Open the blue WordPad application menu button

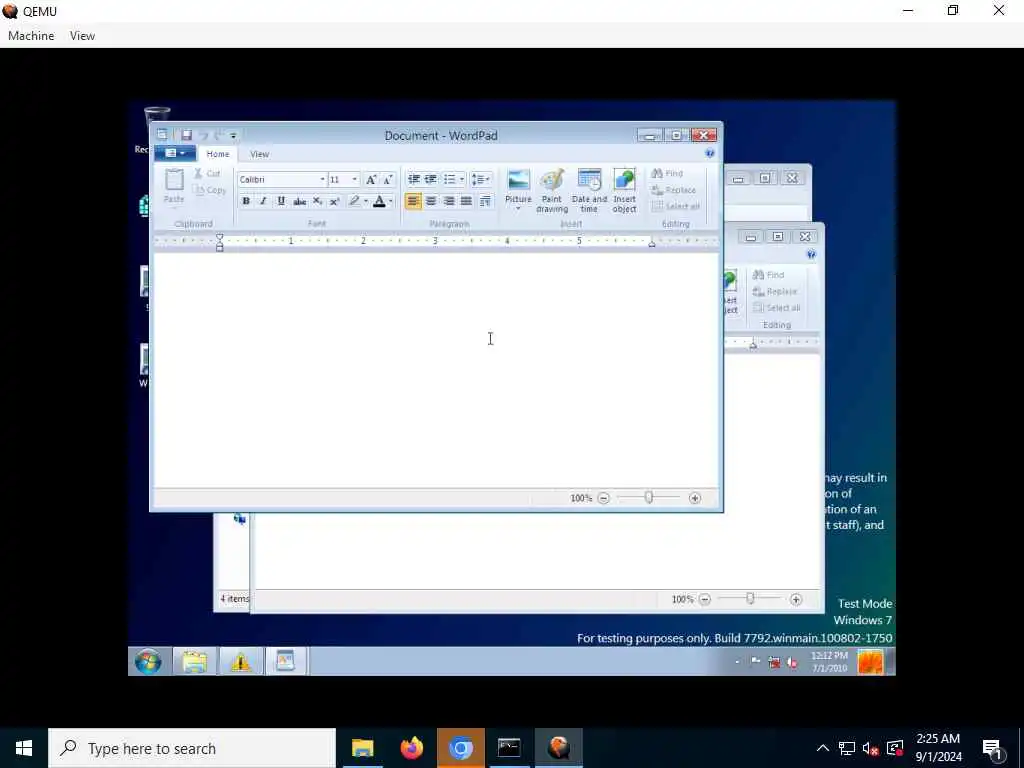174,153
